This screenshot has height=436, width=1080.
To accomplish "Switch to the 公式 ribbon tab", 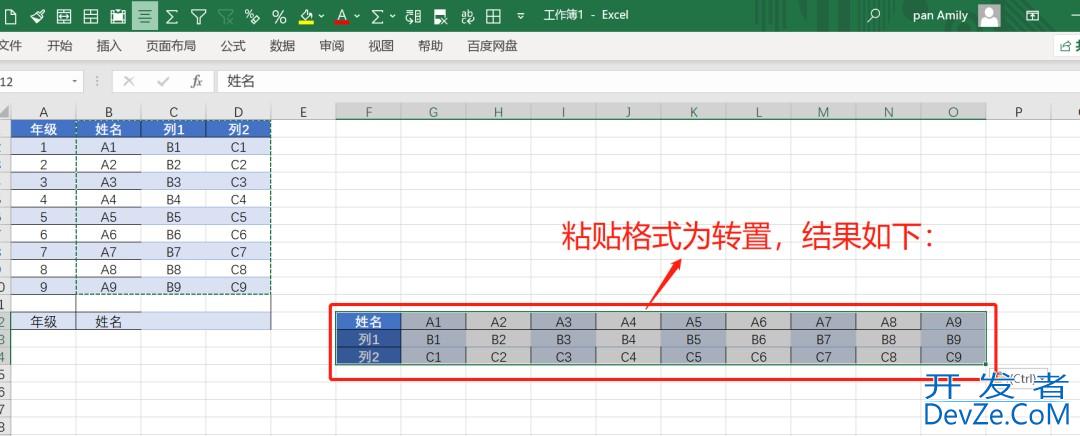I will pos(233,46).
